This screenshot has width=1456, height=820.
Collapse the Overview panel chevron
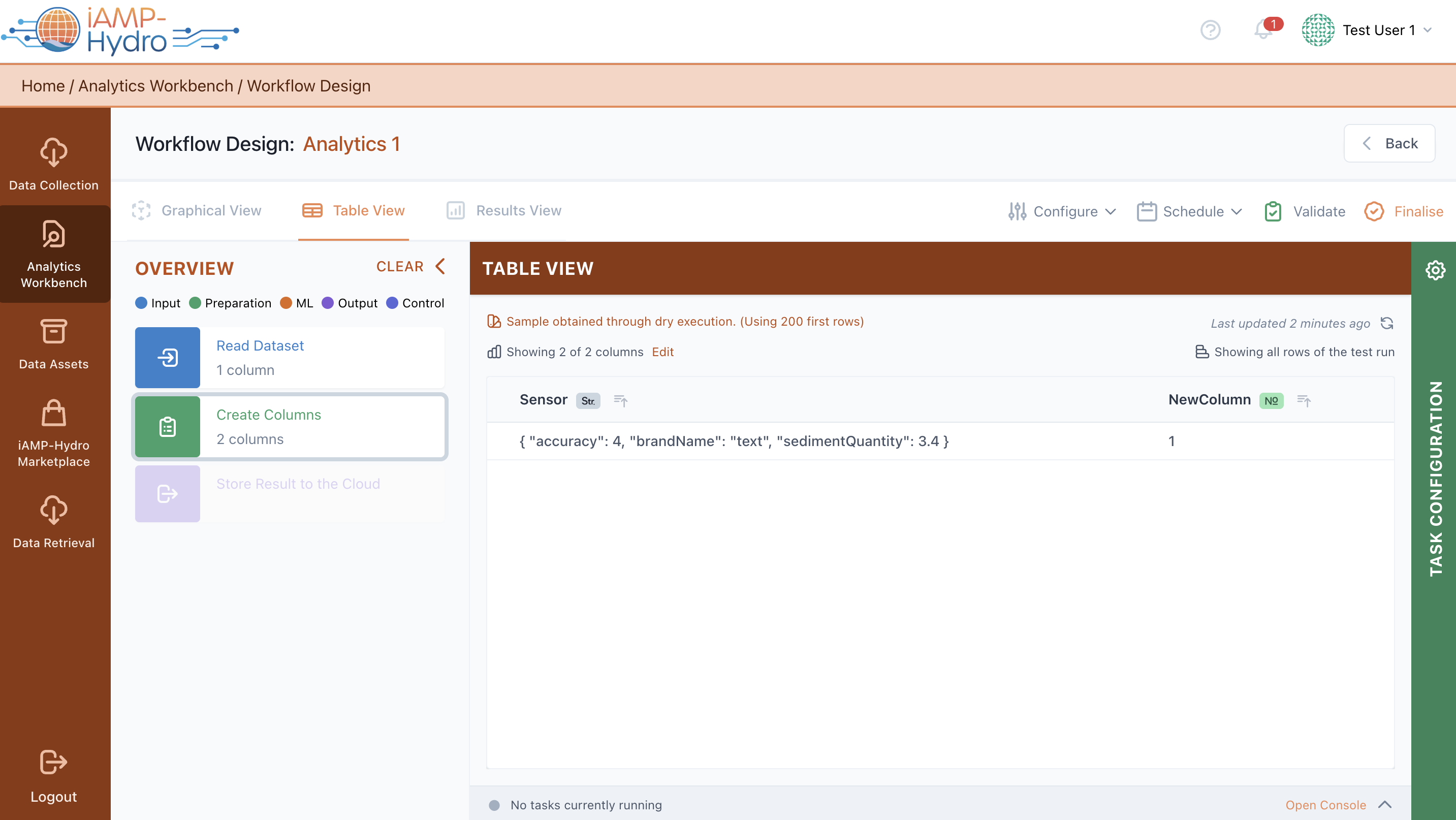pos(440,266)
